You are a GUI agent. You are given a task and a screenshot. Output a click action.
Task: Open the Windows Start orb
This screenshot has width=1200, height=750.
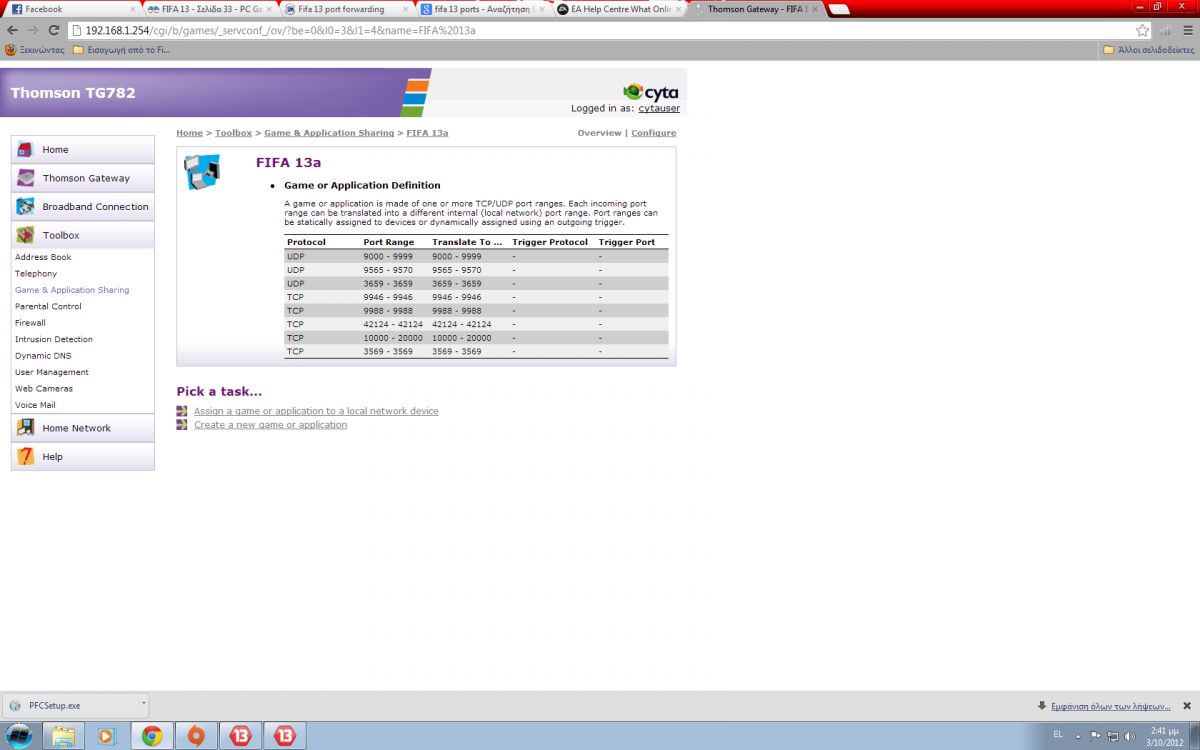pos(20,736)
